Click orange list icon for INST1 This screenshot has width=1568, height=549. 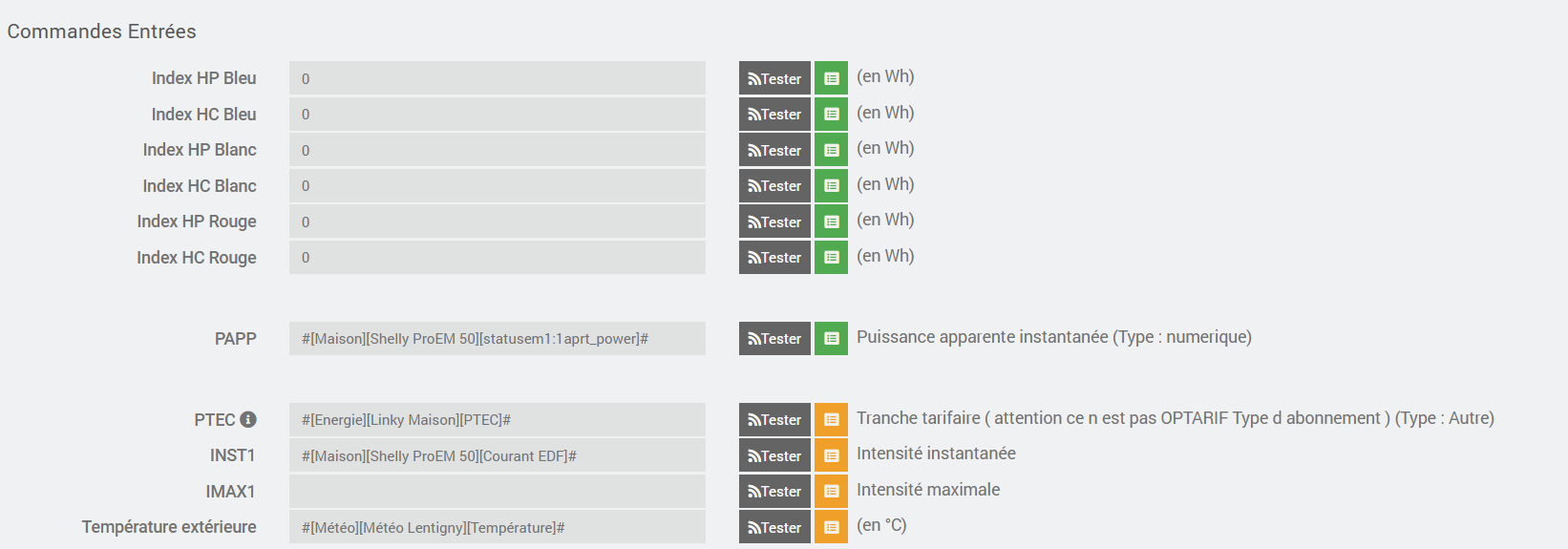(831, 455)
